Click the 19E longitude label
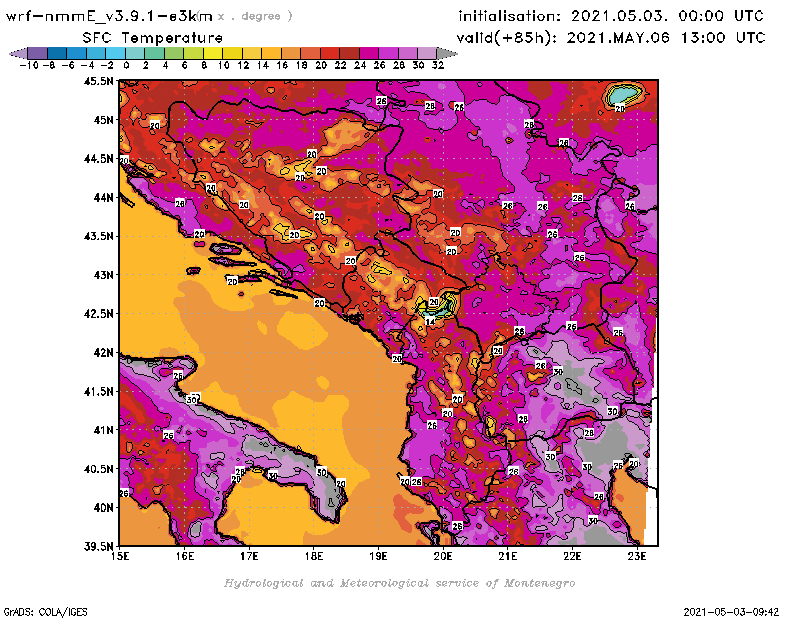Viewport: 800px width, 618px height. point(378,556)
